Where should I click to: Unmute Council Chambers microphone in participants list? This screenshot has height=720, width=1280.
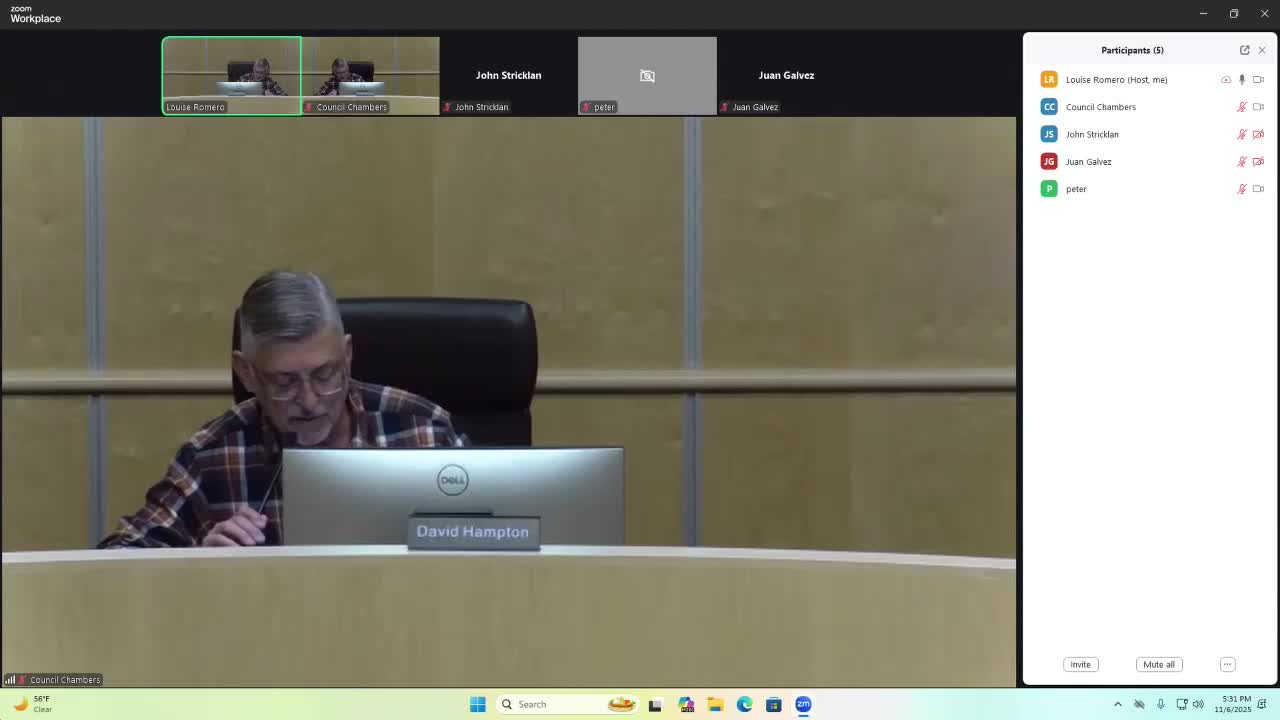(x=1242, y=107)
